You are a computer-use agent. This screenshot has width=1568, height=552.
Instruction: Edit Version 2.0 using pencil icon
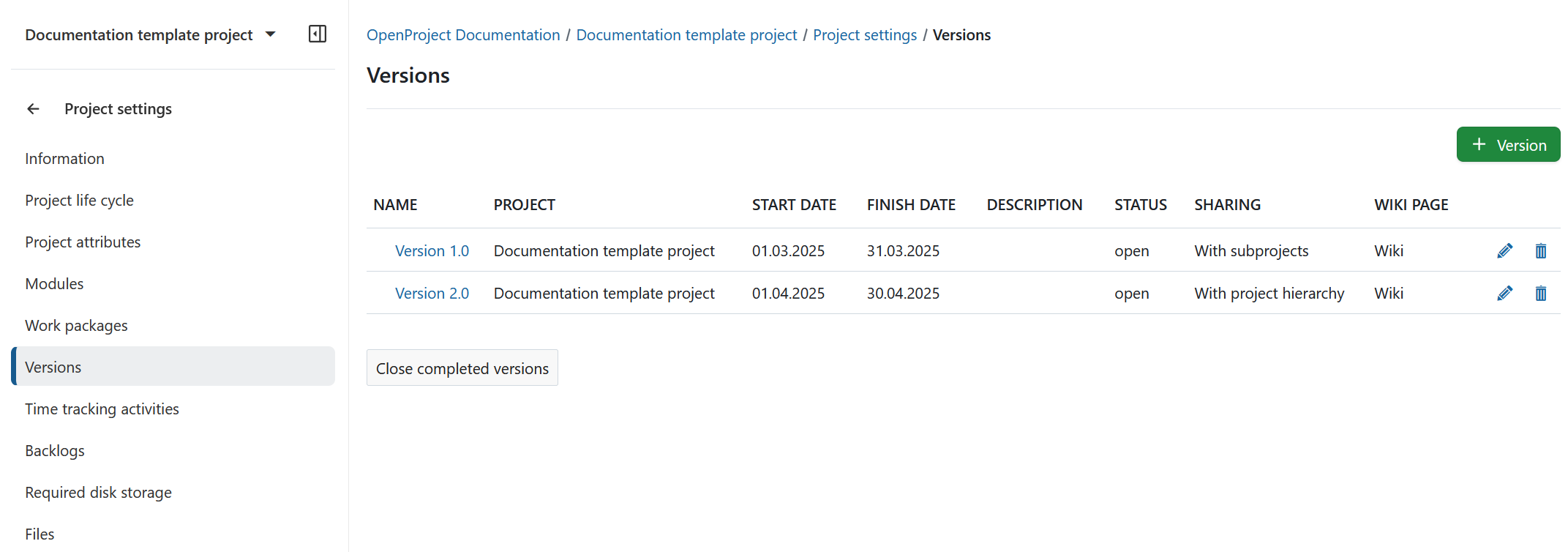click(x=1504, y=294)
